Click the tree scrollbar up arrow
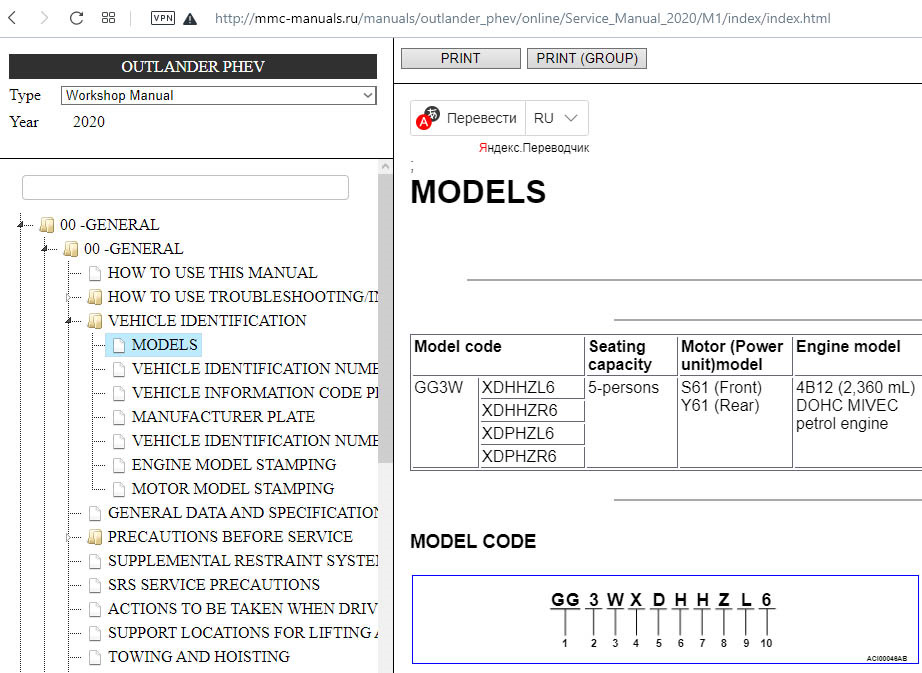The width and height of the screenshot is (922, 673). tap(385, 166)
